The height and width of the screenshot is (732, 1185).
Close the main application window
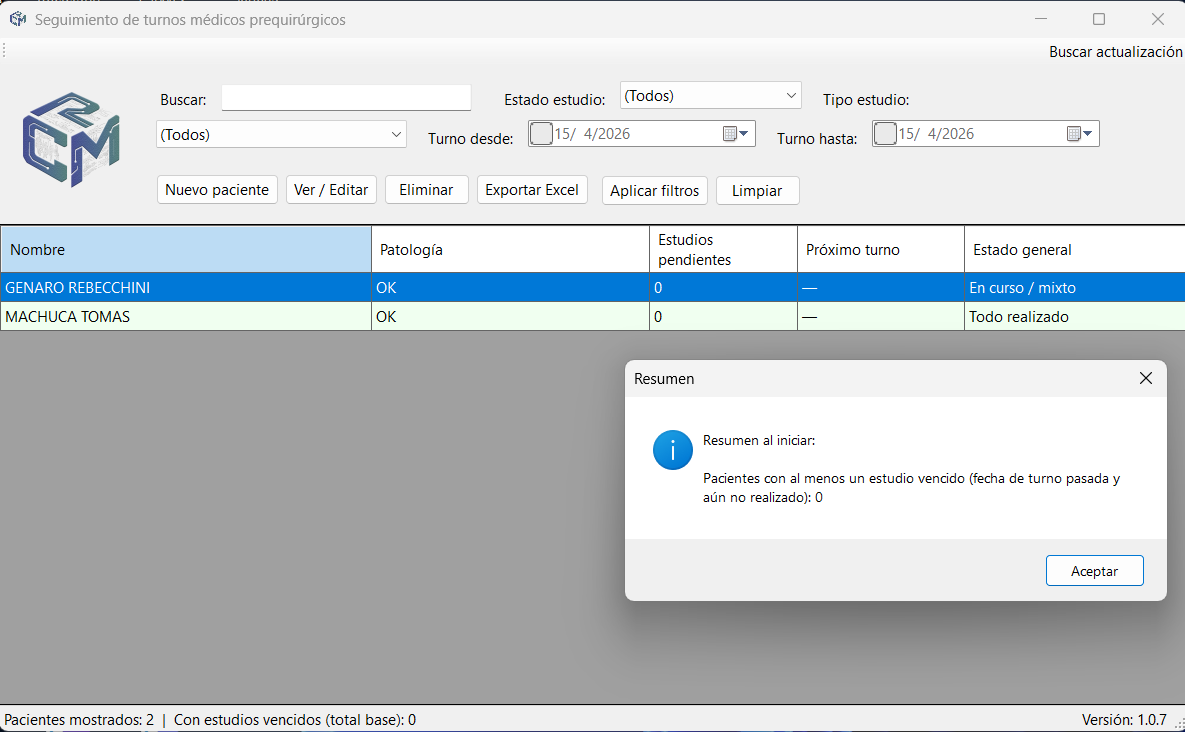[x=1157, y=19]
